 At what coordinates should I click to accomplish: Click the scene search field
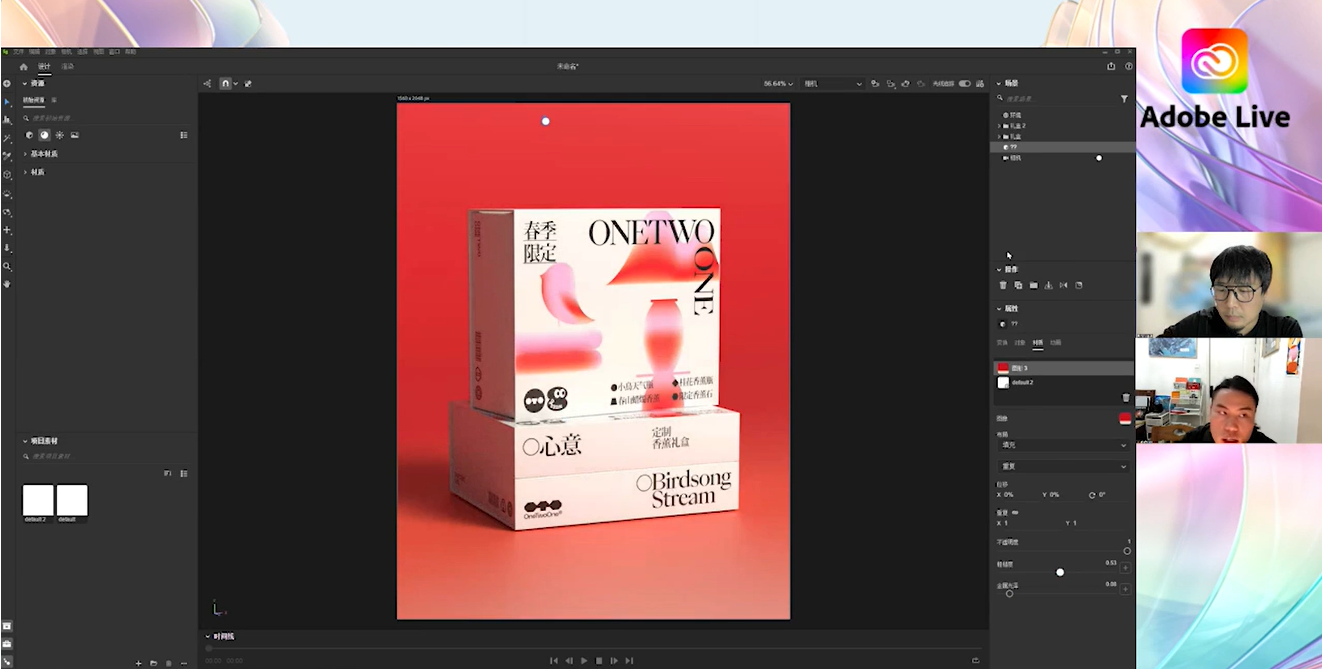point(1055,99)
